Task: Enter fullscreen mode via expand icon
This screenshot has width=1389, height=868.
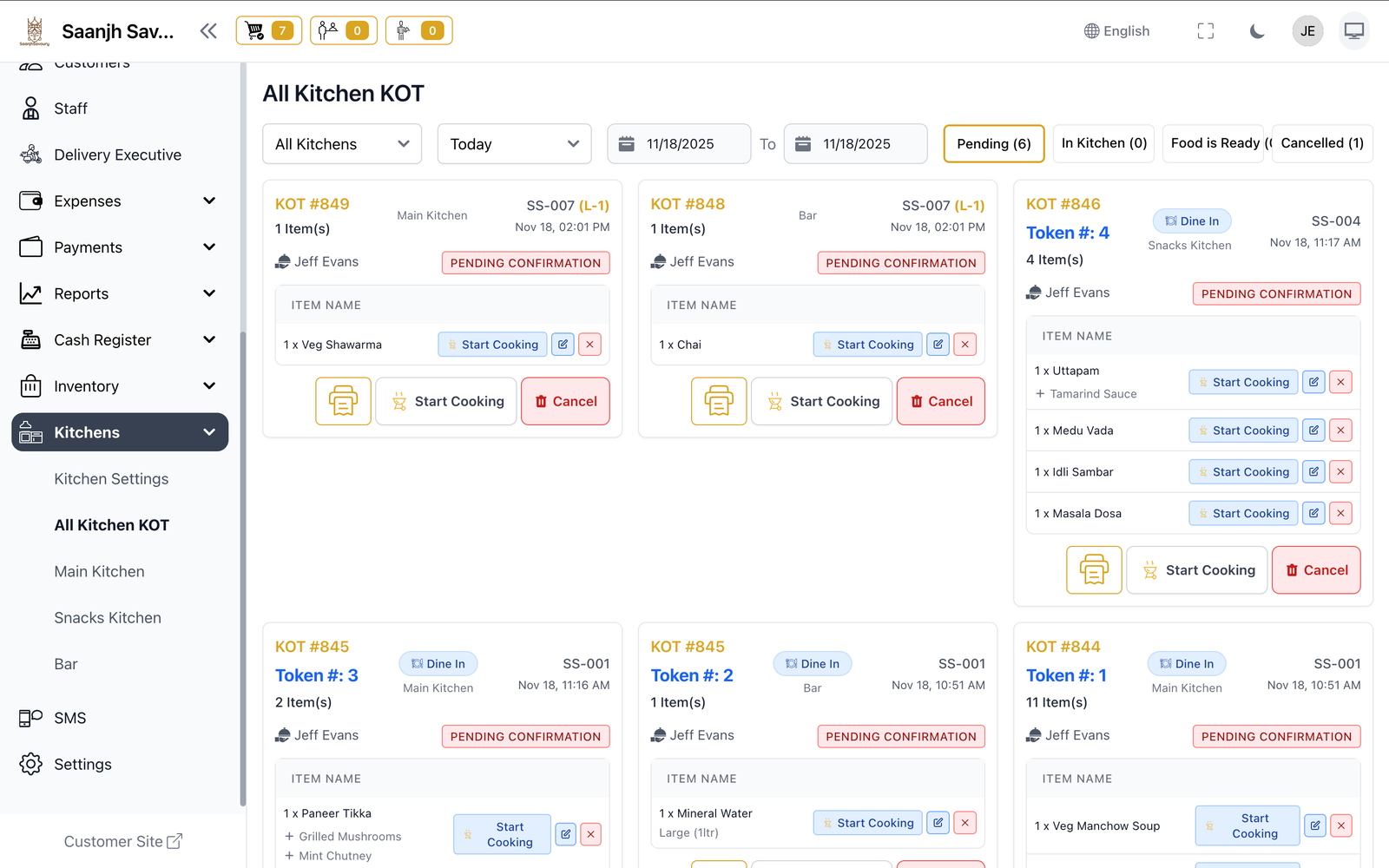Action: click(x=1205, y=31)
